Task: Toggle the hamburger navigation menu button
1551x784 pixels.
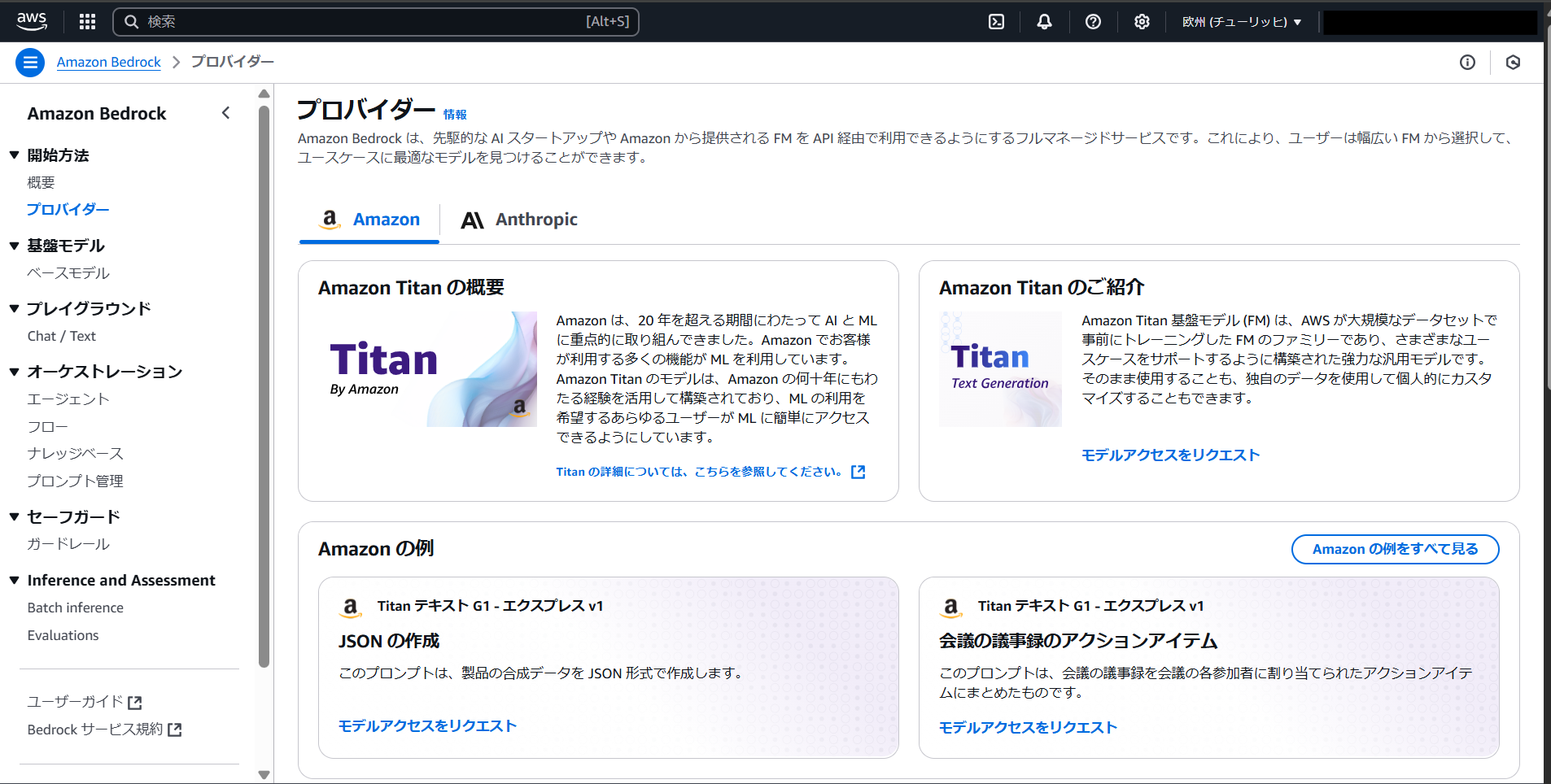Action: point(30,62)
